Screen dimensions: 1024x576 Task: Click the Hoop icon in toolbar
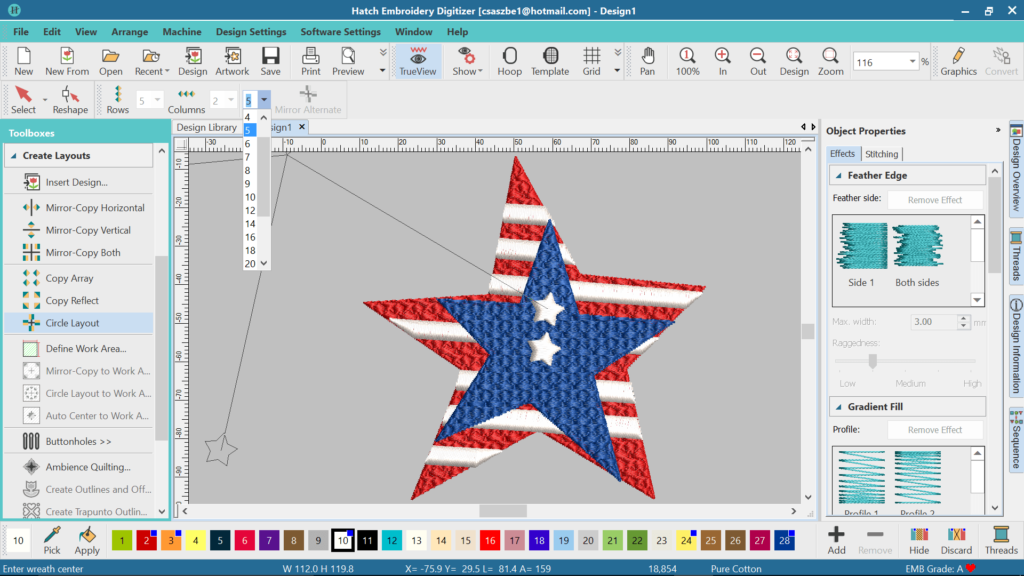tap(509, 60)
